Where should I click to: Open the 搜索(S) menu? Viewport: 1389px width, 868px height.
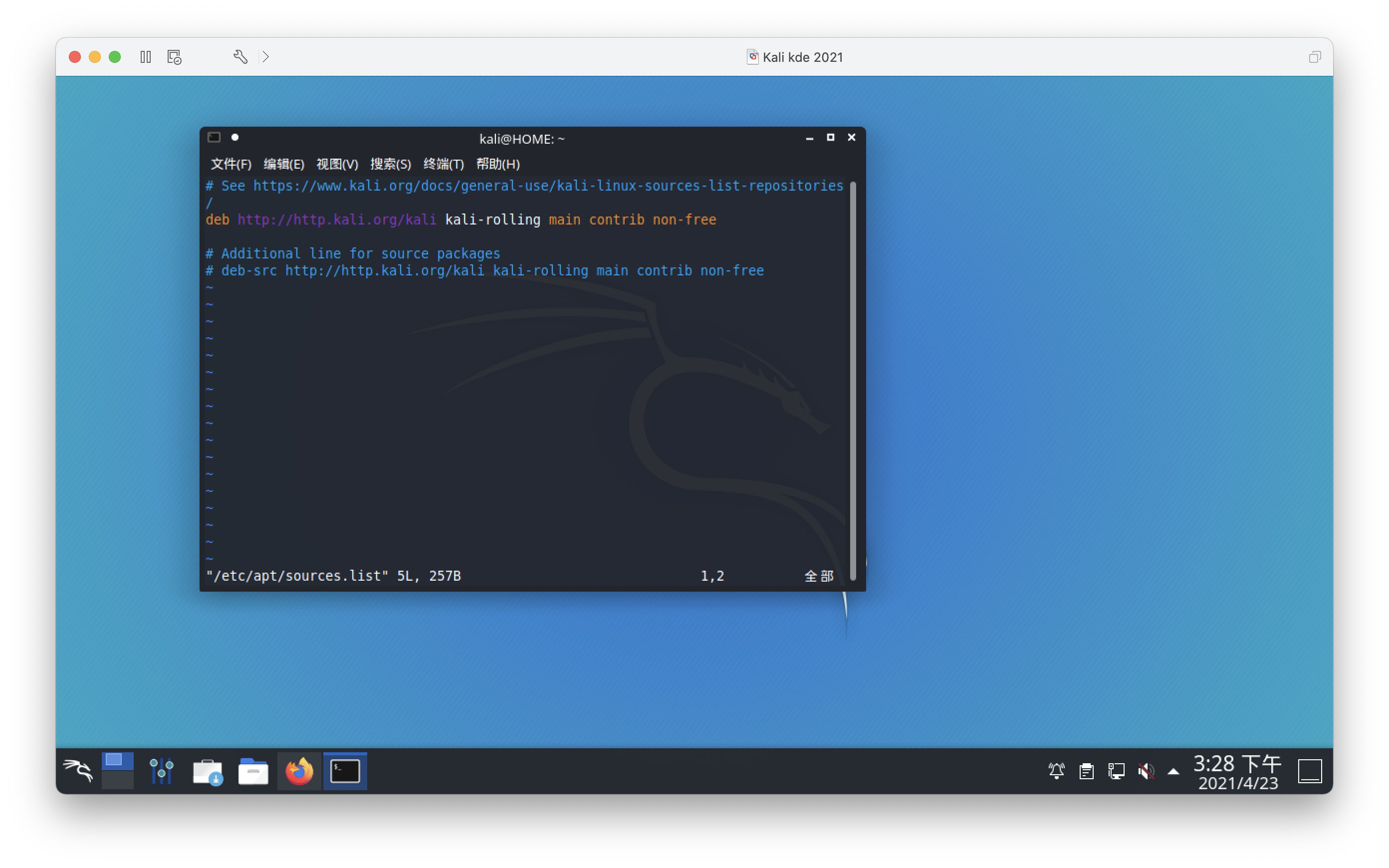coord(390,164)
